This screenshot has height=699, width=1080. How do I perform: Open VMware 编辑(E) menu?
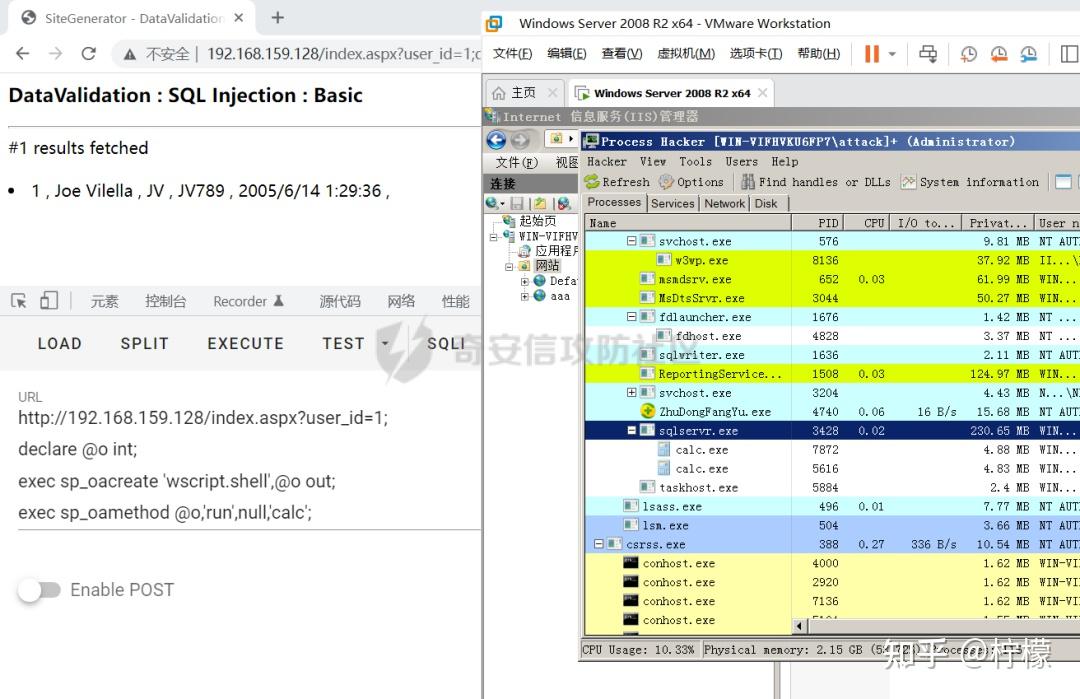pyautogui.click(x=566, y=54)
